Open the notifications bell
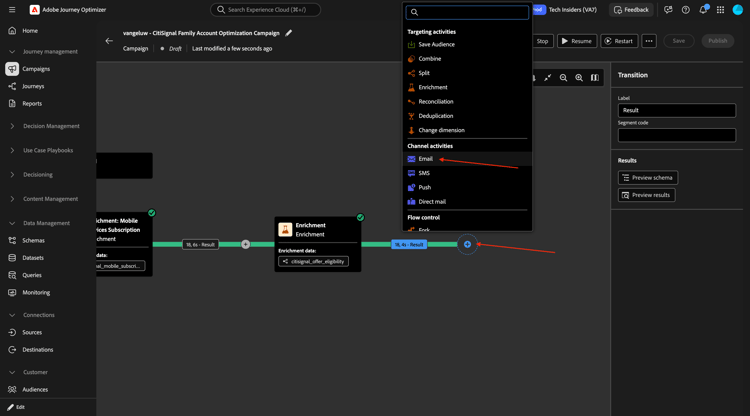Screen dimensions: 750x416 pos(703,10)
